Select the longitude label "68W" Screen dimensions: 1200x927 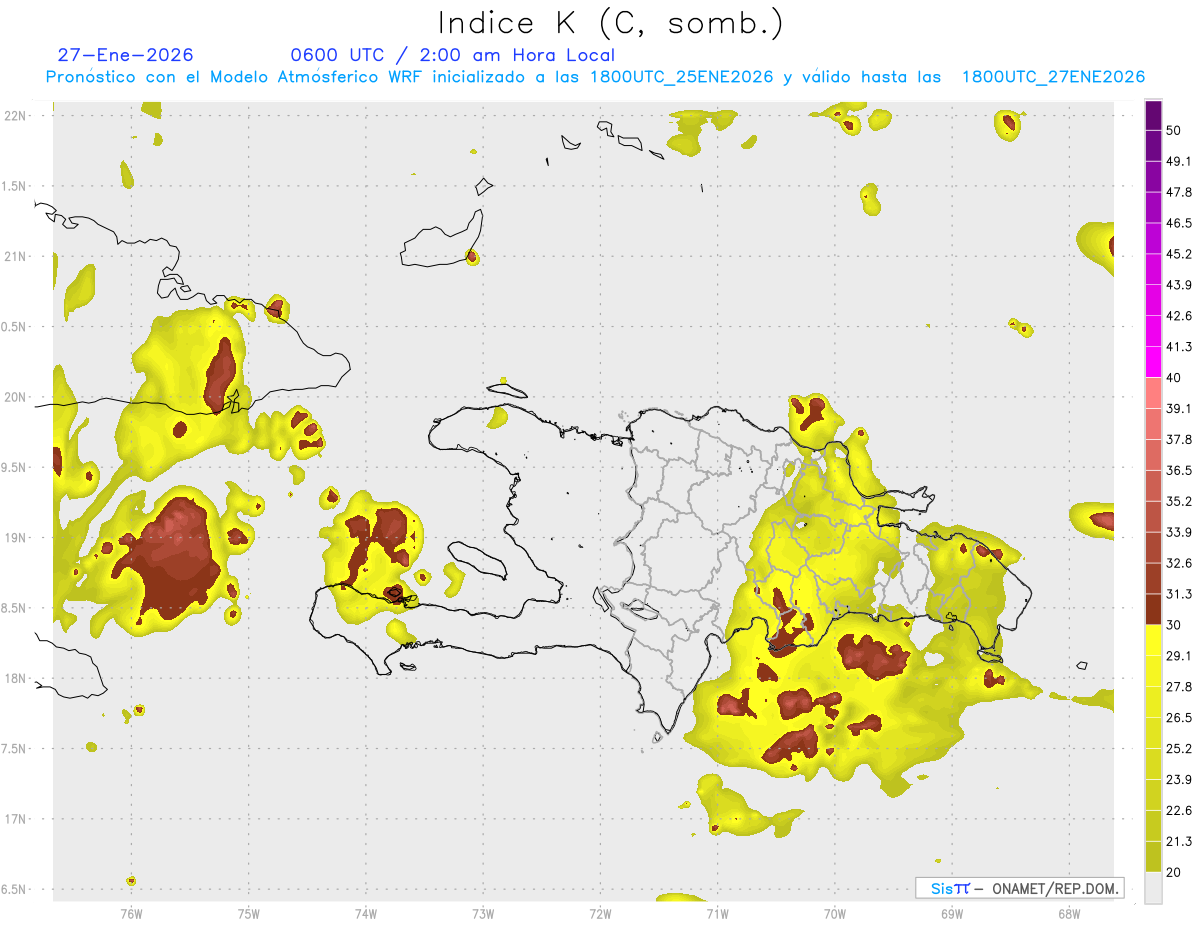(1069, 914)
